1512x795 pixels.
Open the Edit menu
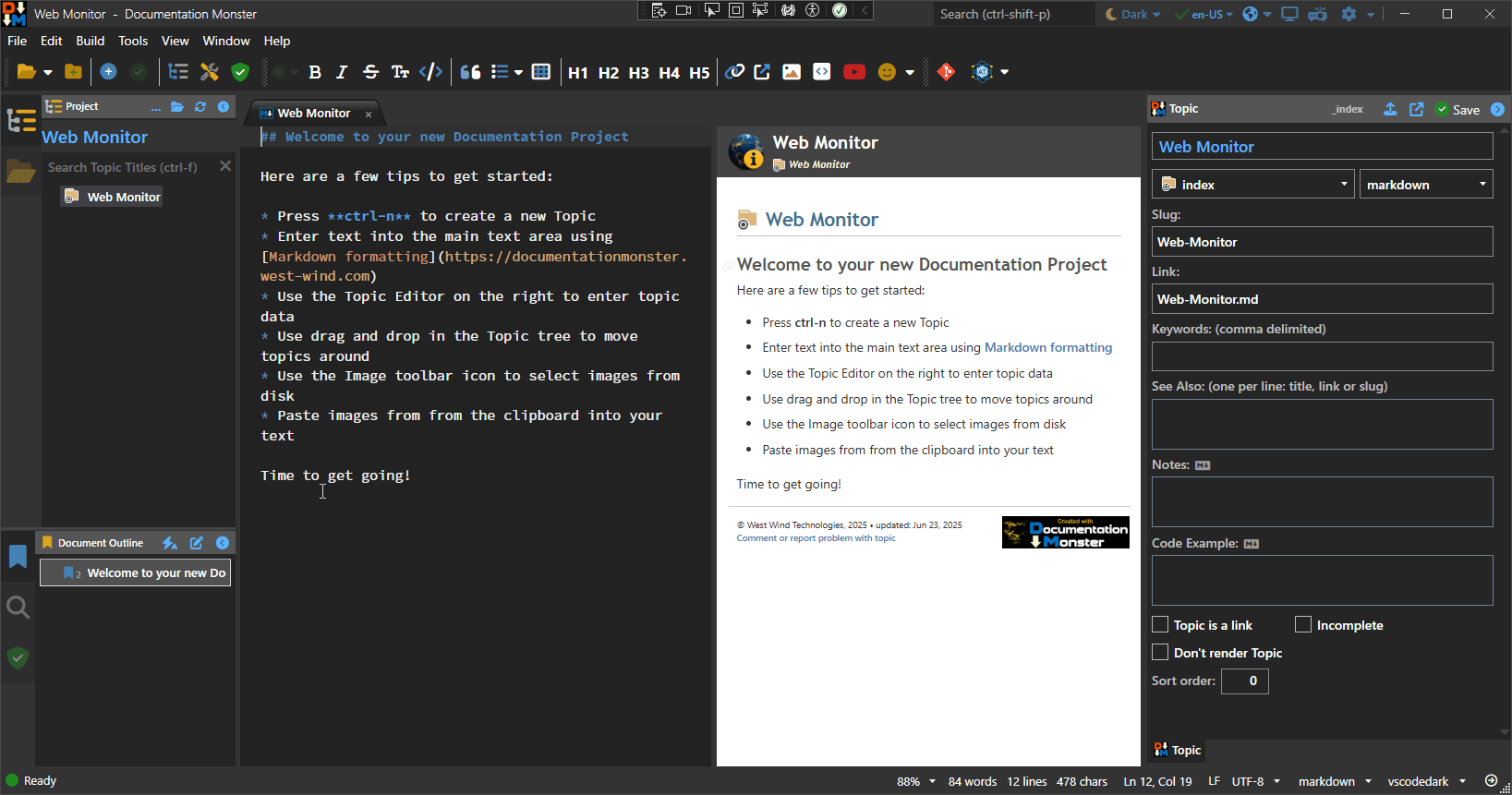pos(52,41)
